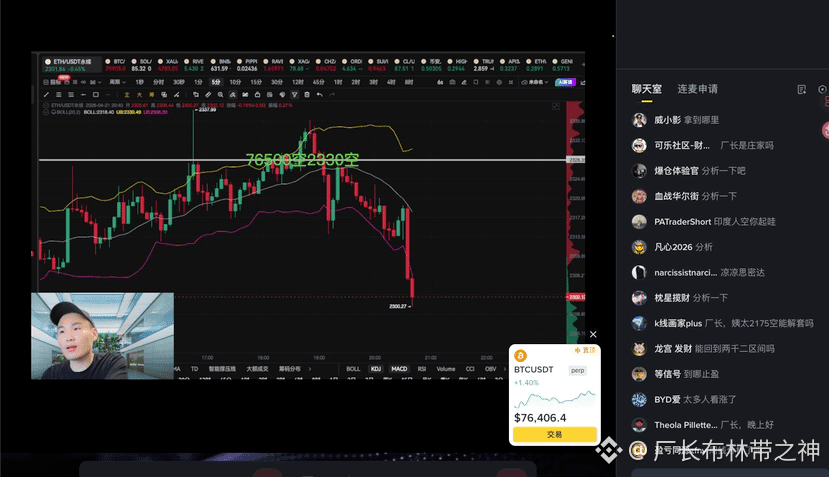Open the 未命名 layout dropdown
This screenshot has height=477, width=829.
(x=535, y=82)
